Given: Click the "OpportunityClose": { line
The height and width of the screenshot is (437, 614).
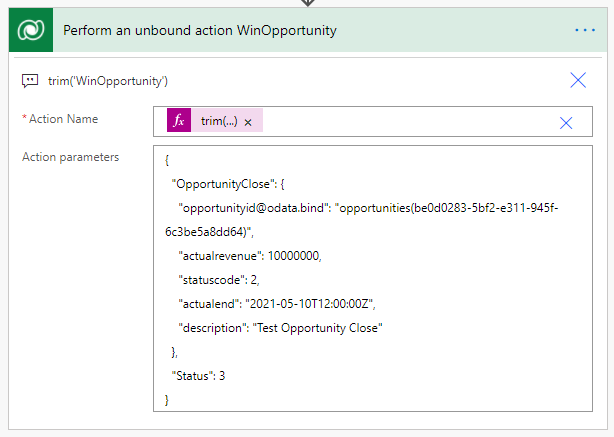Looking at the screenshot, I should 228,184.
